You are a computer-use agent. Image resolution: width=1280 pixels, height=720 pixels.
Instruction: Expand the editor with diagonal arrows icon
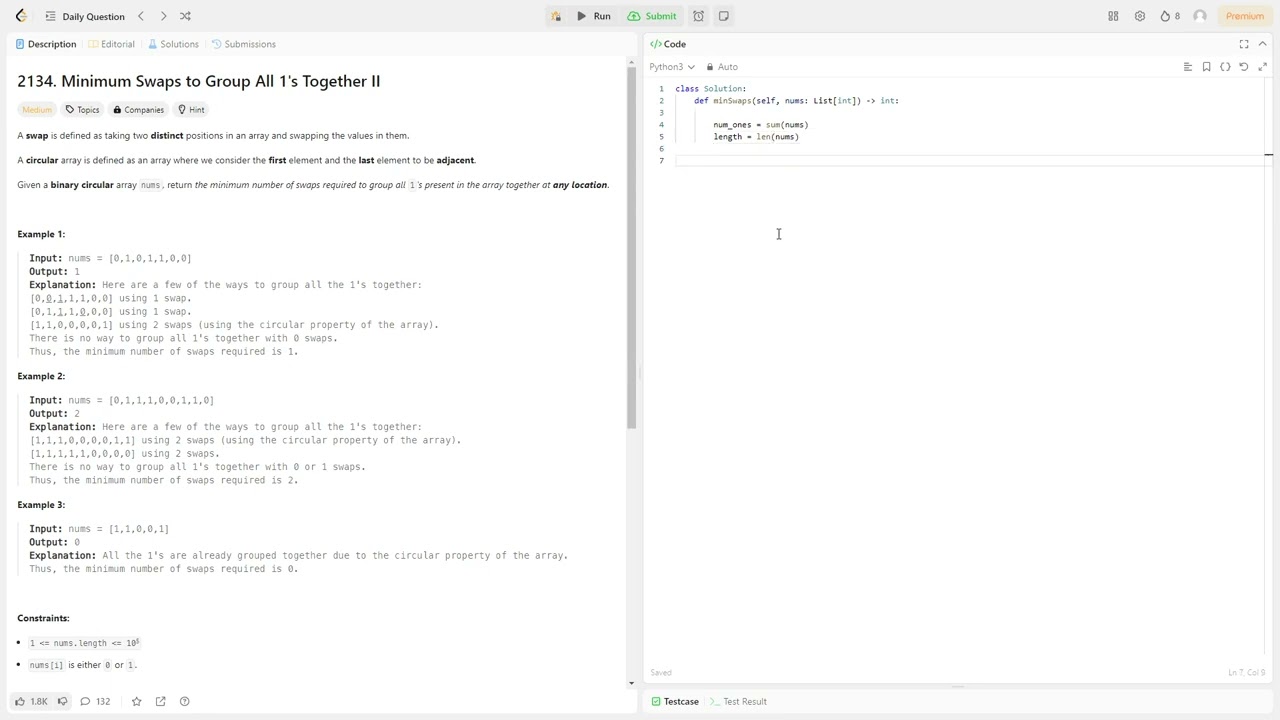[1262, 67]
